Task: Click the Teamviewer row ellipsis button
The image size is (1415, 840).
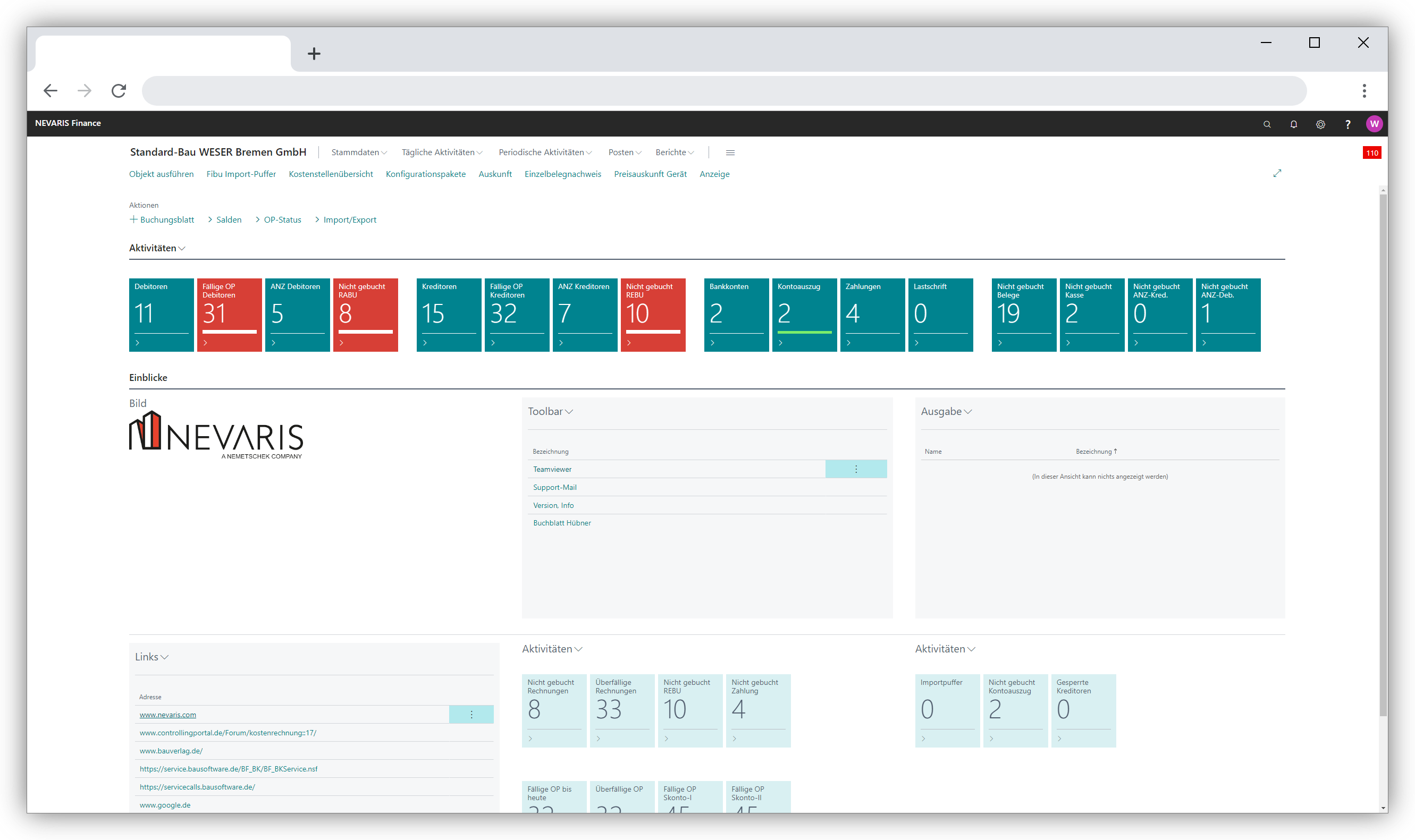Action: tap(856, 469)
